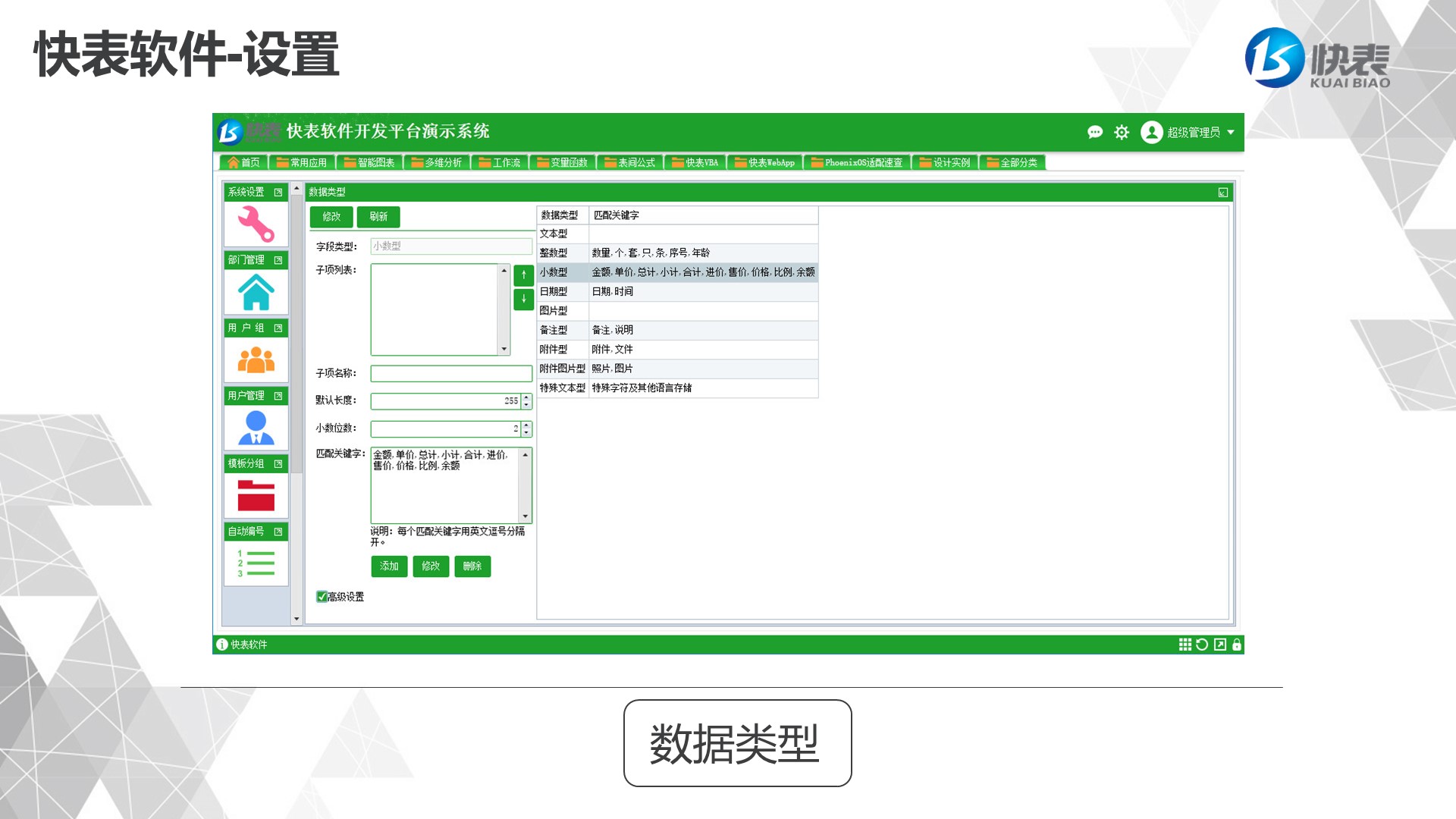Click the chat message bubble icon

coord(1094,133)
